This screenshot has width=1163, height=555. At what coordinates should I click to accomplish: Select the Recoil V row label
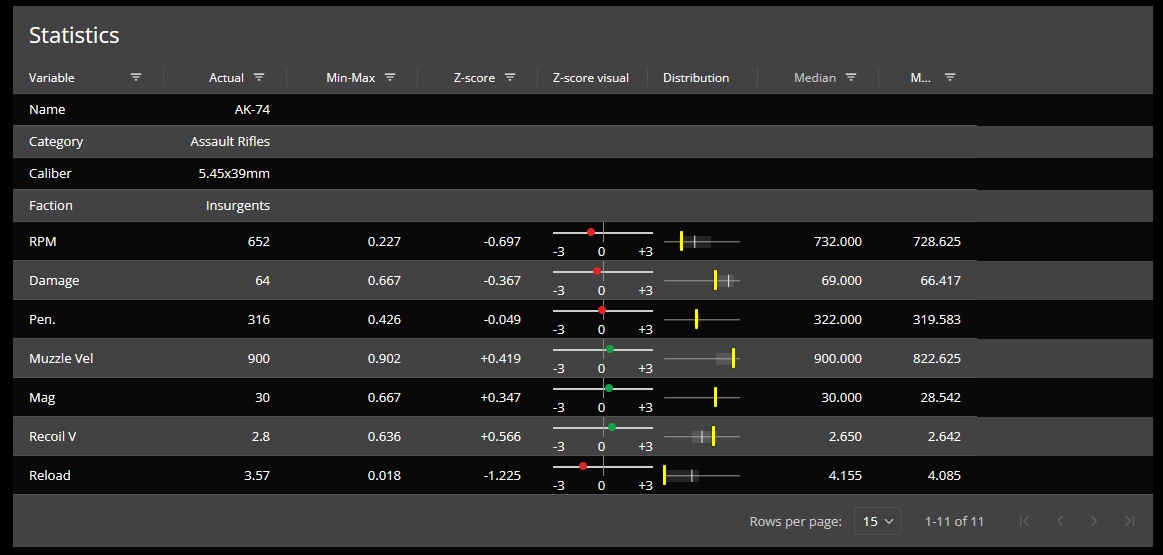(x=53, y=436)
